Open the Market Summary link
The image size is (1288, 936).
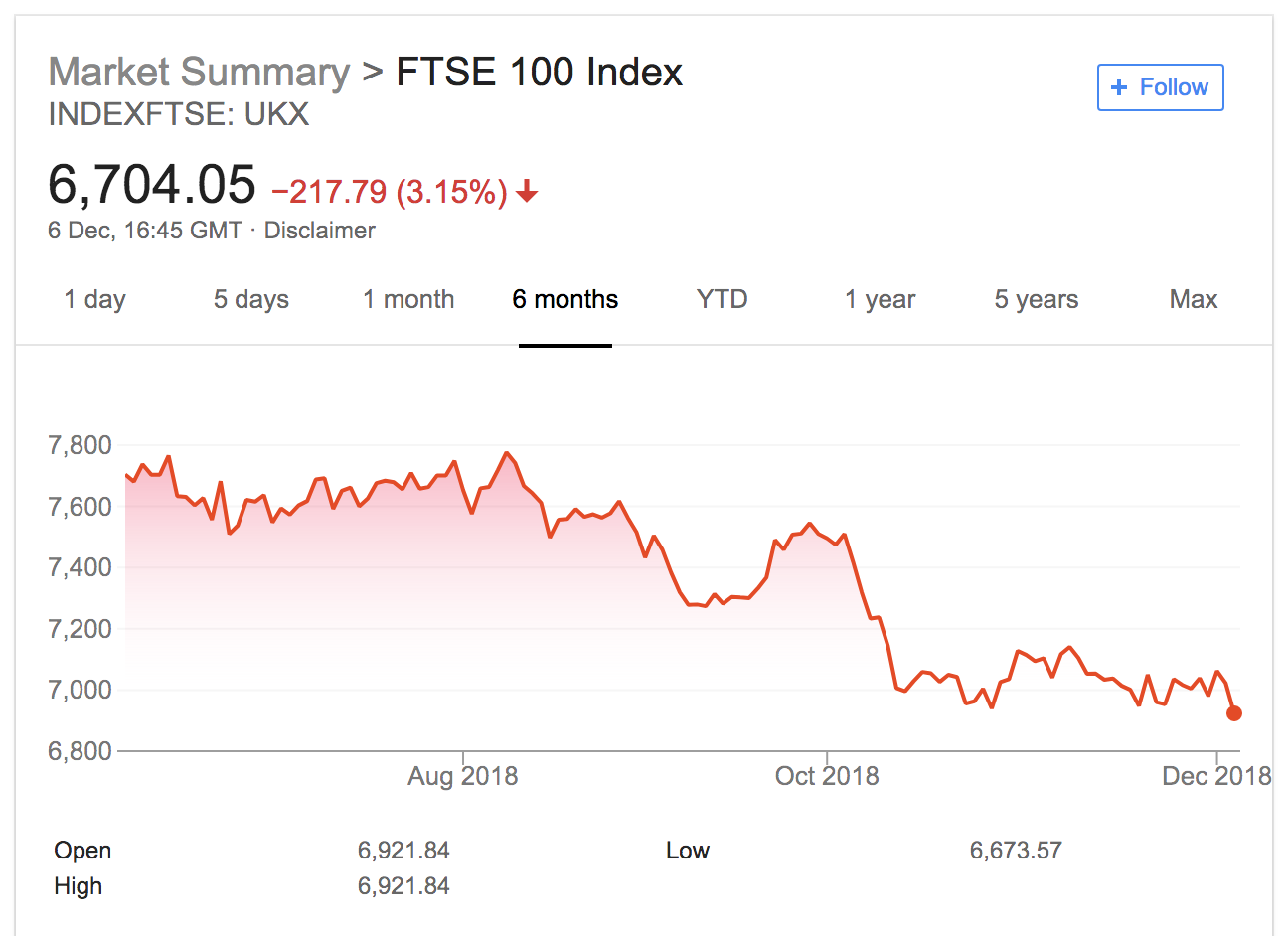coord(199,73)
